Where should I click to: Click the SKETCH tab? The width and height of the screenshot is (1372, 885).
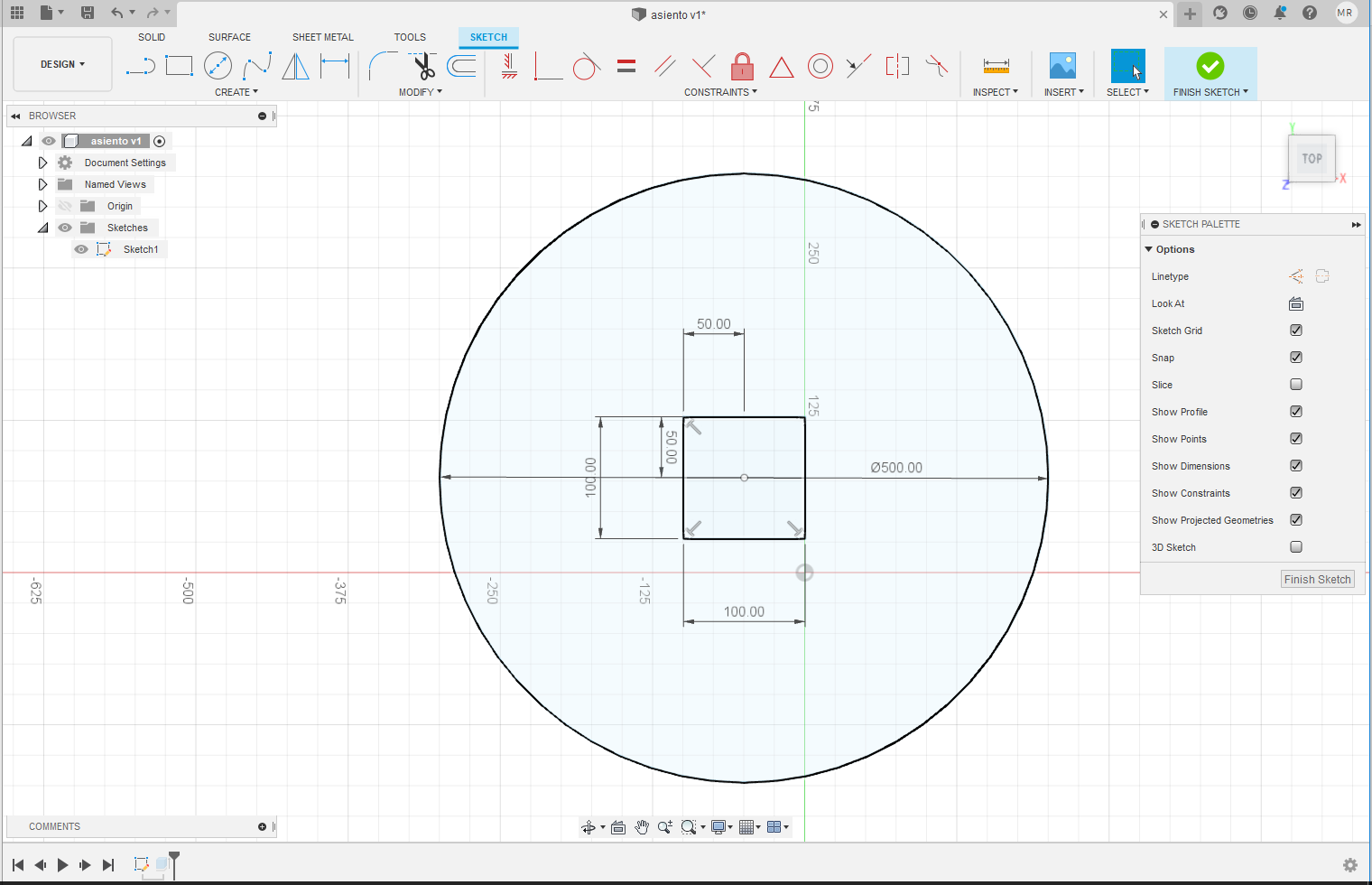(x=488, y=37)
